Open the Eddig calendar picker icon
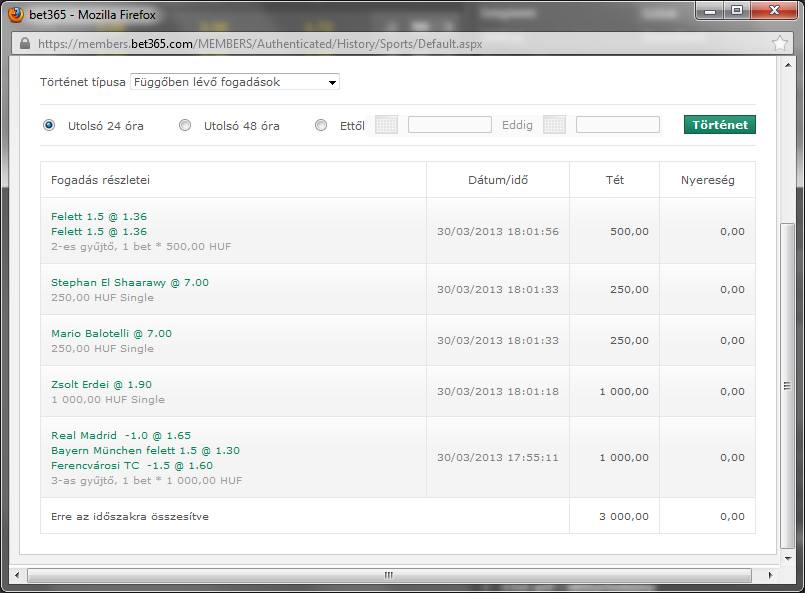The image size is (805, 593). (554, 125)
